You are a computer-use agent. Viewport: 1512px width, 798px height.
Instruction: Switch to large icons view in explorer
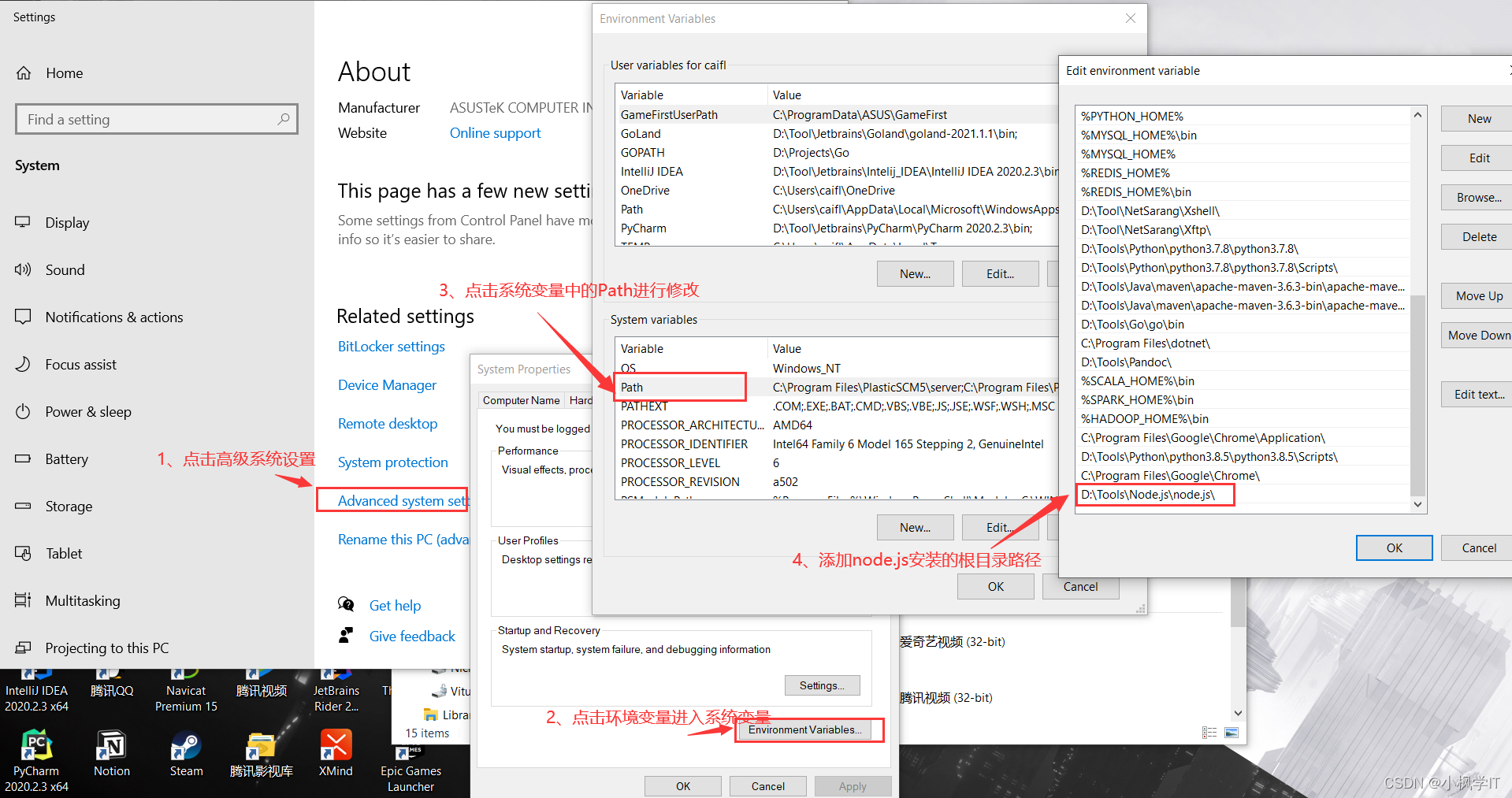tap(1232, 733)
